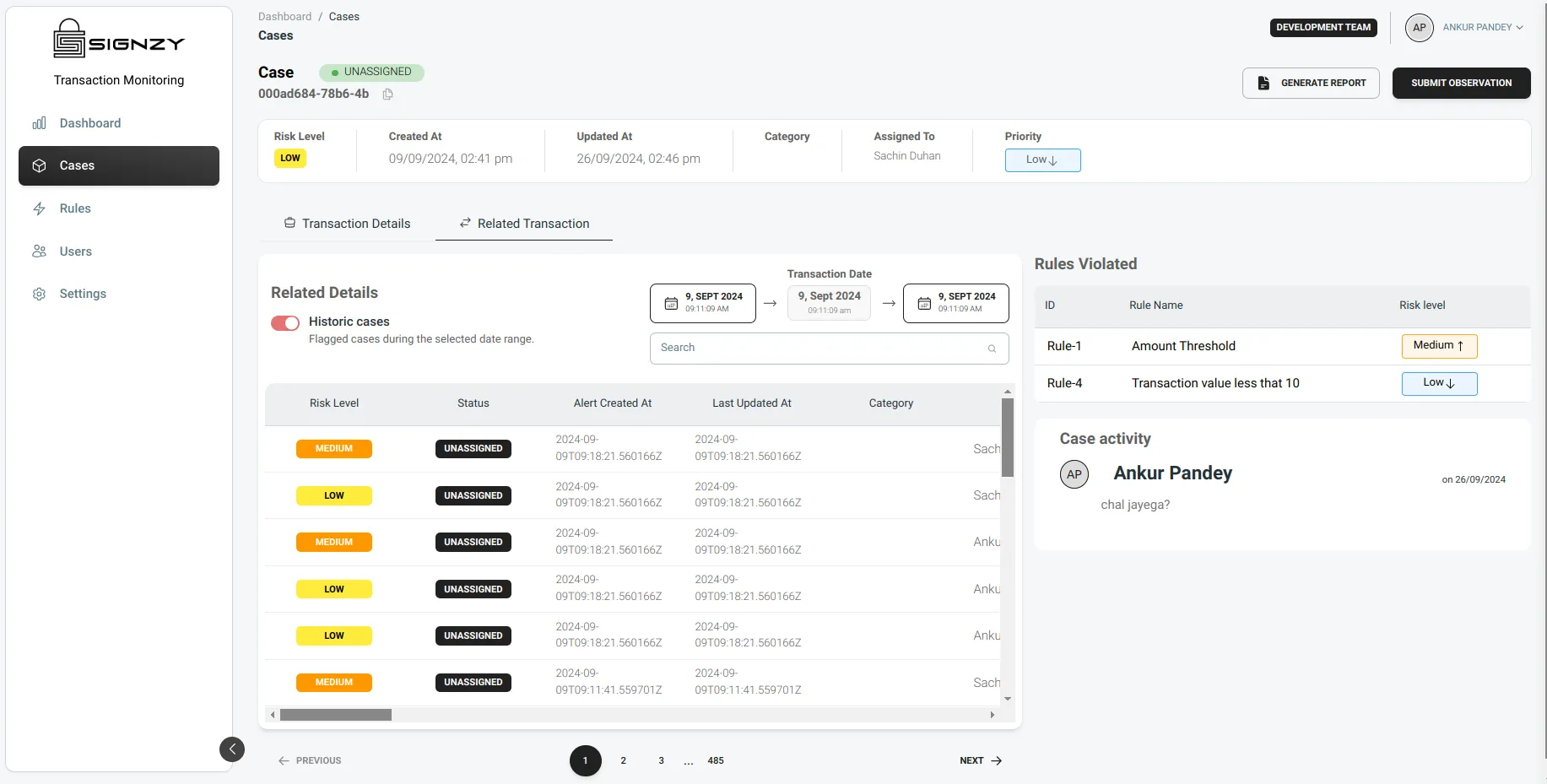Click the document icon on Generate Report

[1263, 83]
